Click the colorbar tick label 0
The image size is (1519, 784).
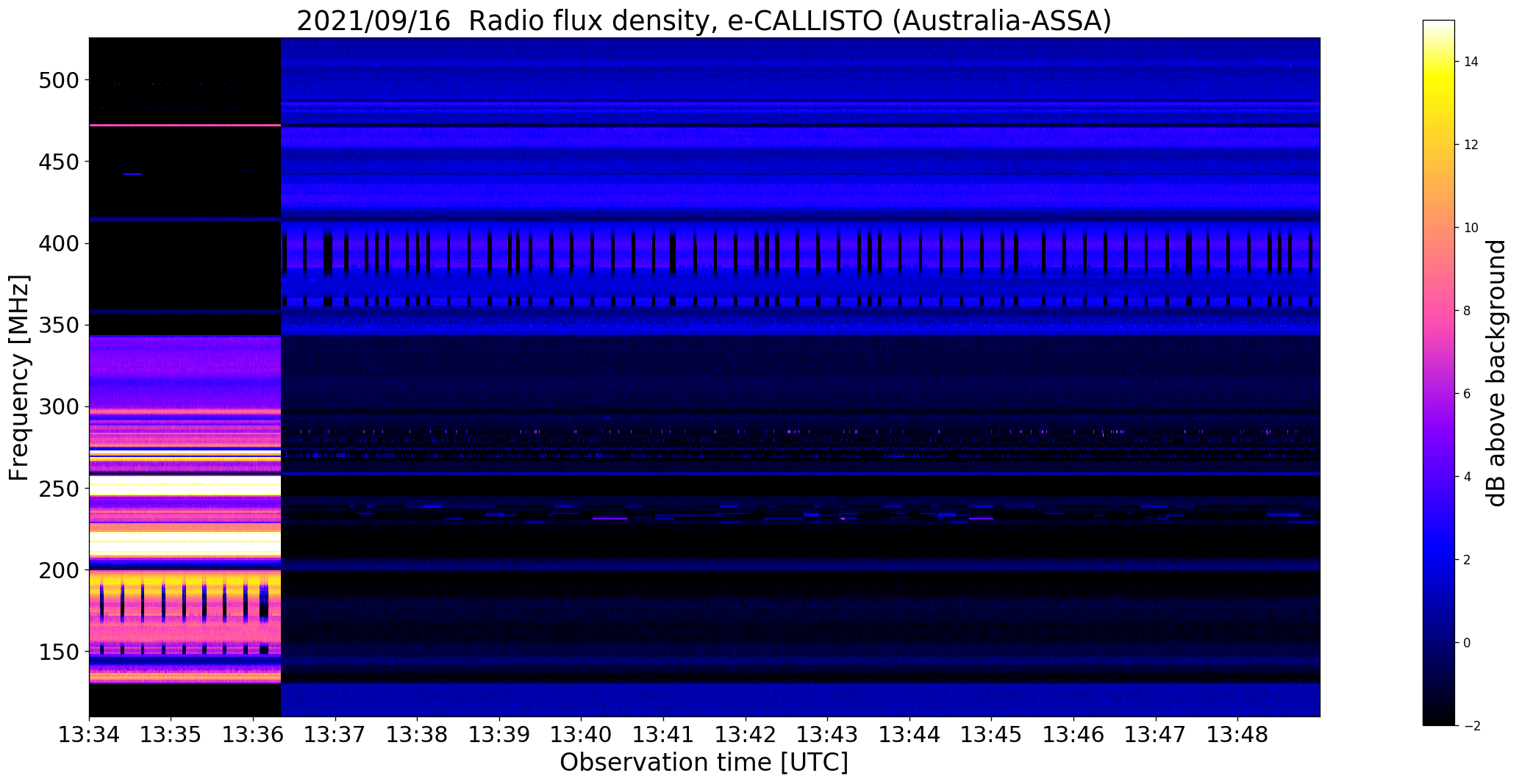click(x=1468, y=643)
